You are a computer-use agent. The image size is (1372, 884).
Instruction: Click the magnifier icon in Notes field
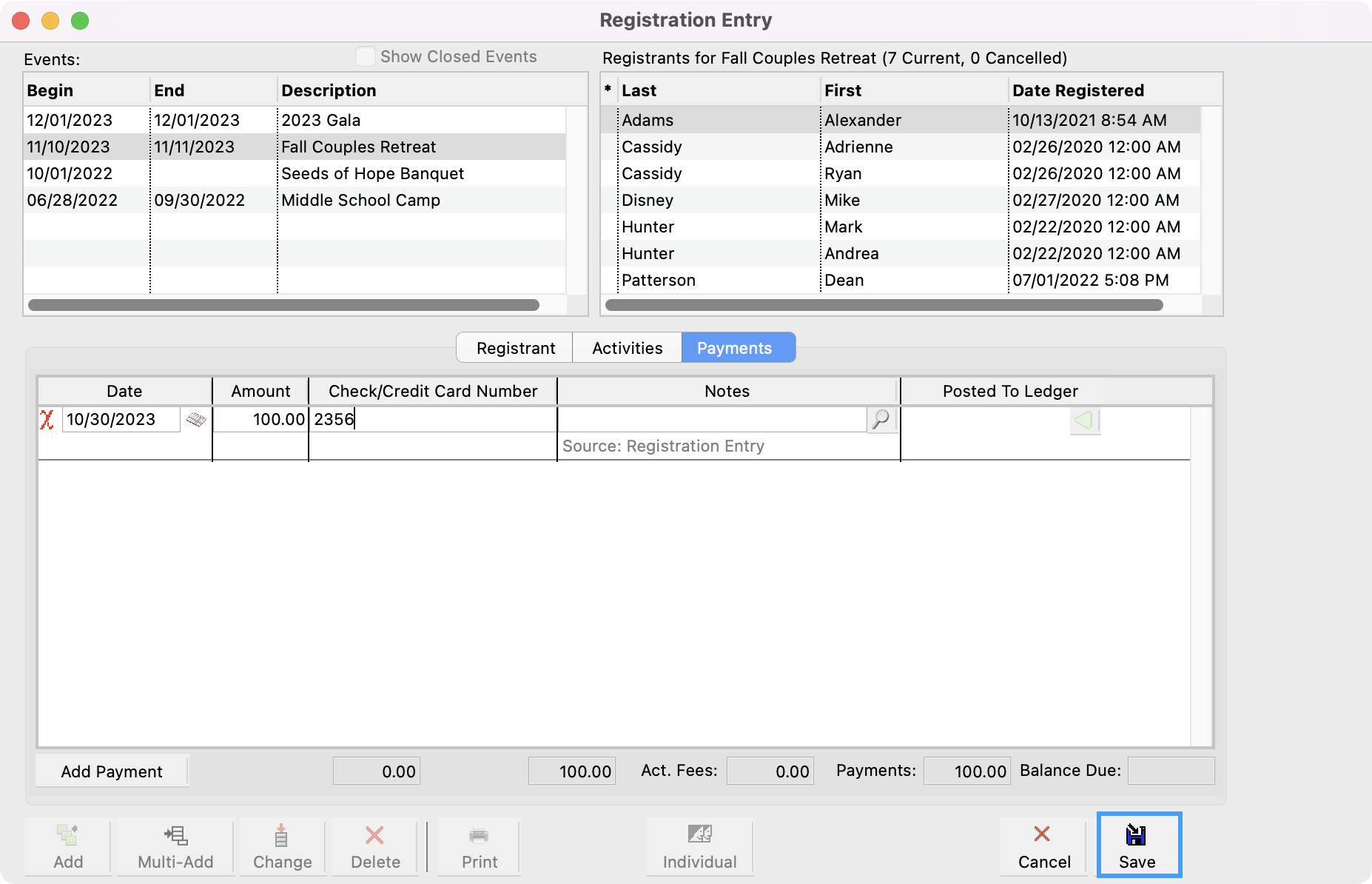[x=881, y=420]
